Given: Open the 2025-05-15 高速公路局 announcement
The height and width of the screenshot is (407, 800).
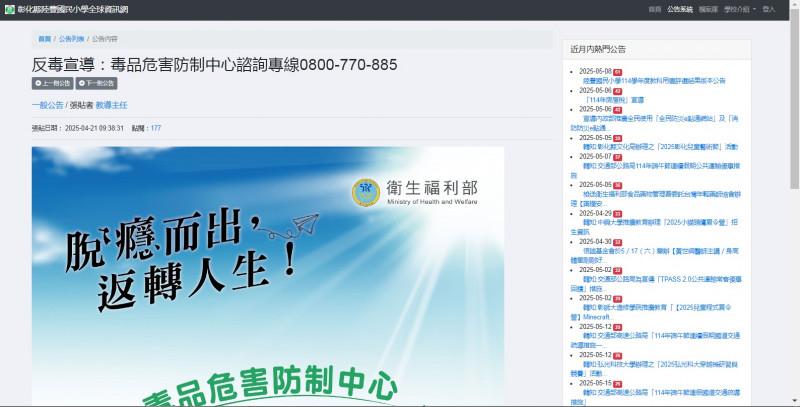Looking at the screenshot, I should point(656,397).
